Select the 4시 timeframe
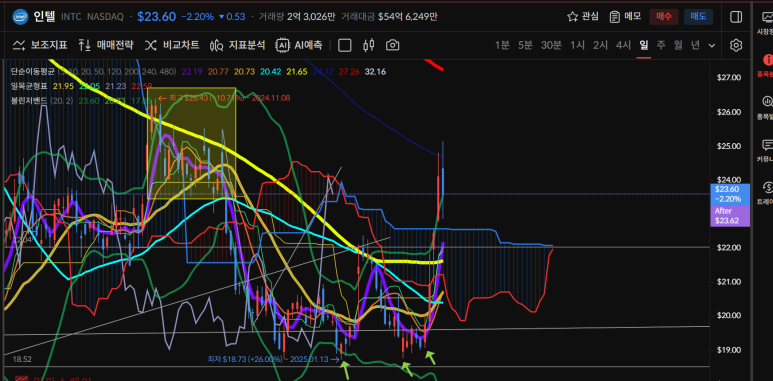The height and width of the screenshot is (381, 773). pyautogui.click(x=624, y=45)
